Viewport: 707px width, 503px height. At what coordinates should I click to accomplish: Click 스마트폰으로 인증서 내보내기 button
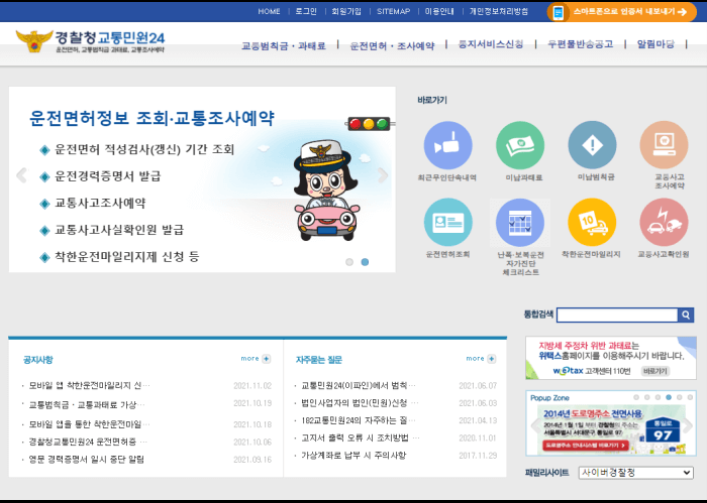pos(621,12)
